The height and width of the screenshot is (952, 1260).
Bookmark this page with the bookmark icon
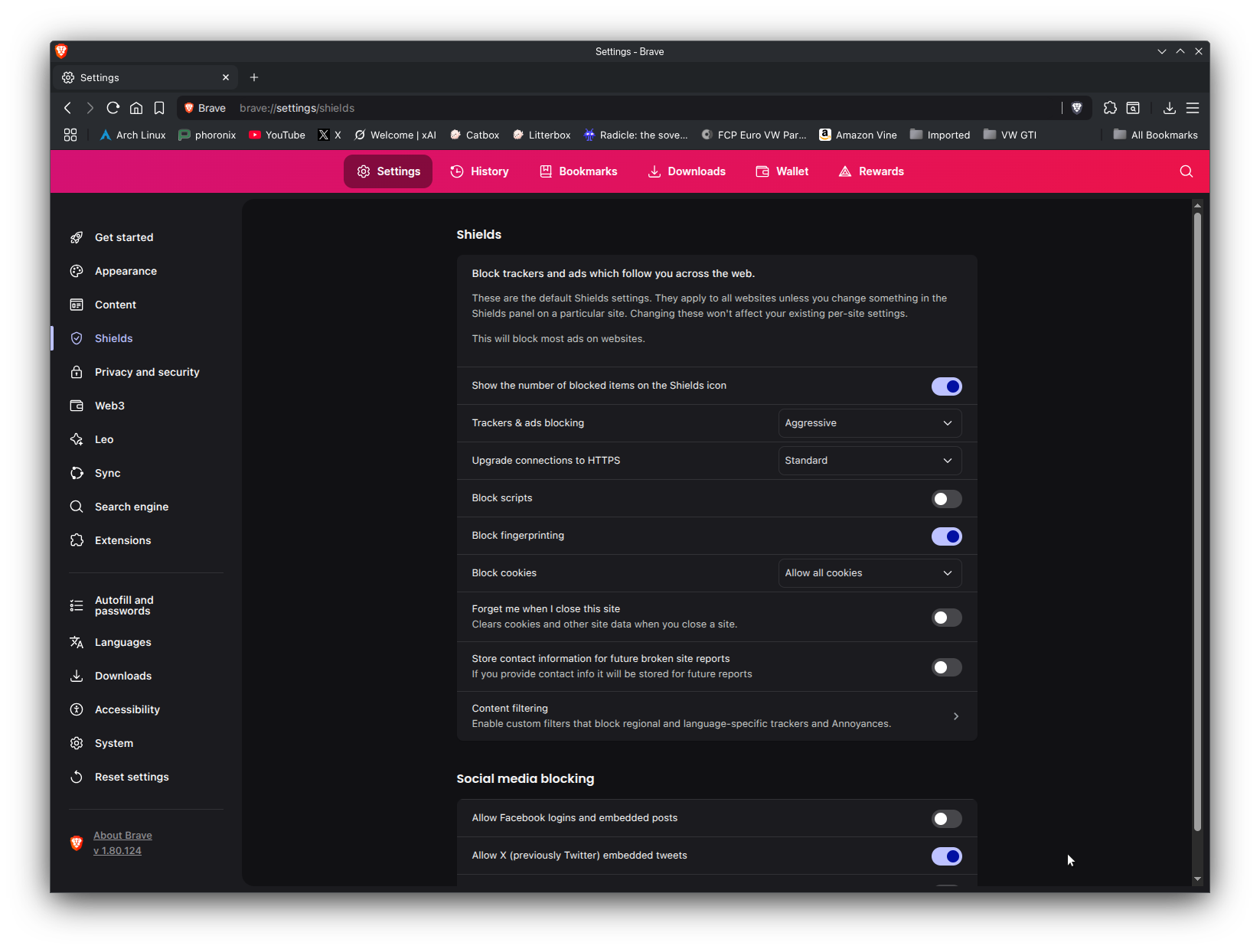click(159, 108)
